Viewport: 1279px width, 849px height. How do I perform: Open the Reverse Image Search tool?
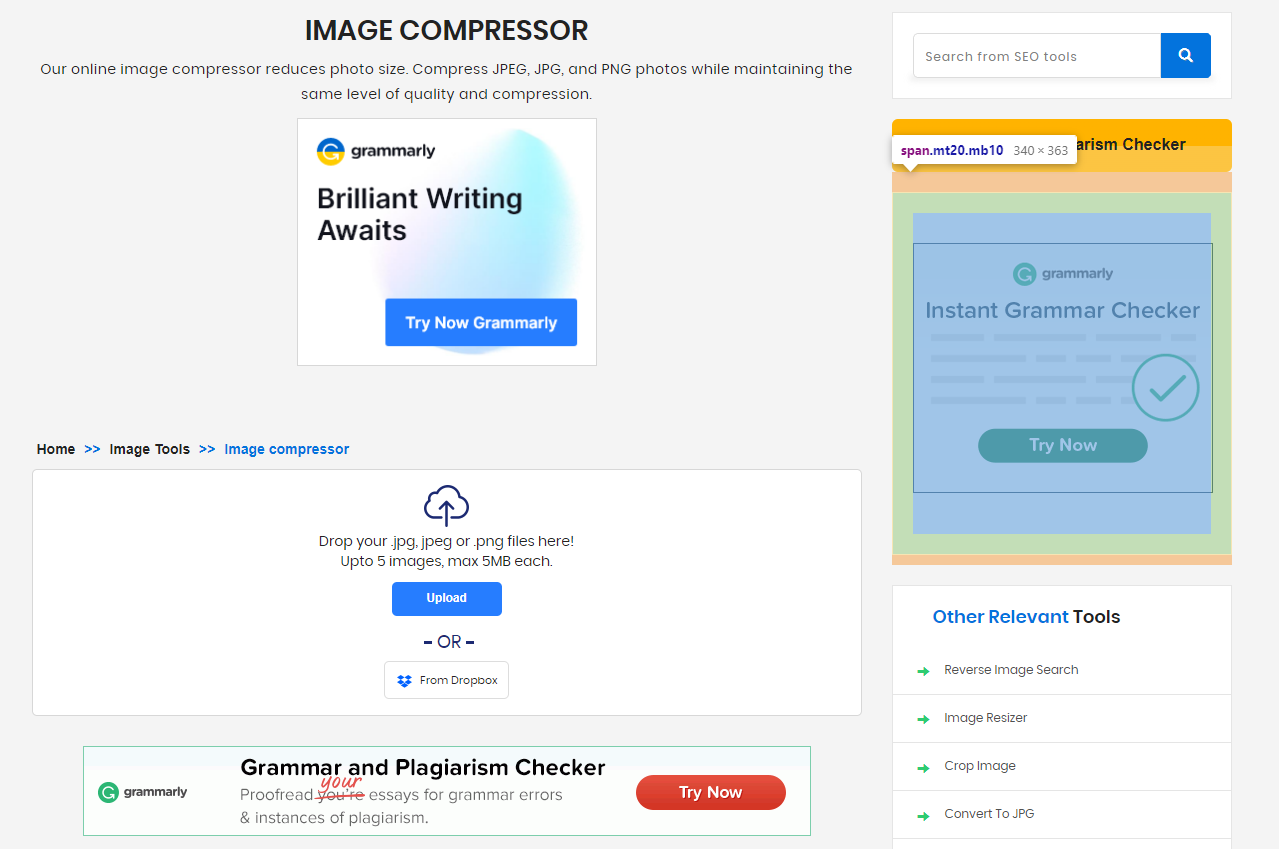point(1011,670)
